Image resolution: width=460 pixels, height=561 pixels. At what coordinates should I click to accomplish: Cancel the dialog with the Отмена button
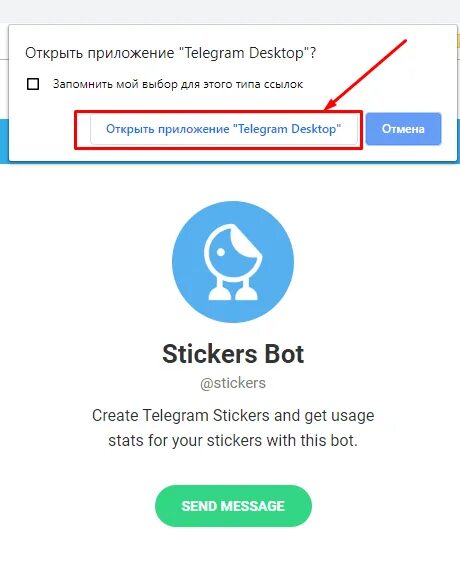point(403,129)
